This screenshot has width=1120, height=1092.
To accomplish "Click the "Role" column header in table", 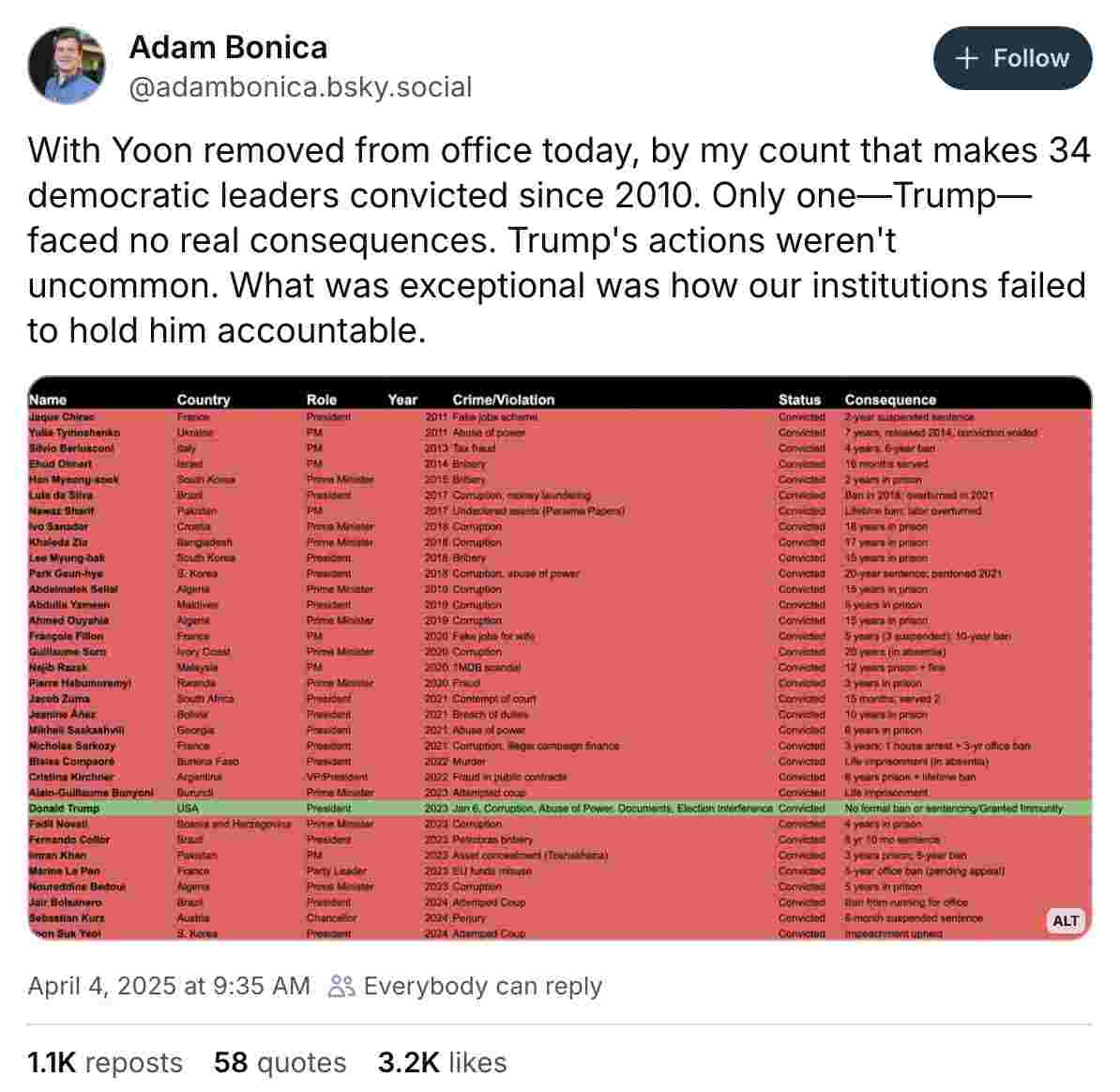I will [x=321, y=400].
